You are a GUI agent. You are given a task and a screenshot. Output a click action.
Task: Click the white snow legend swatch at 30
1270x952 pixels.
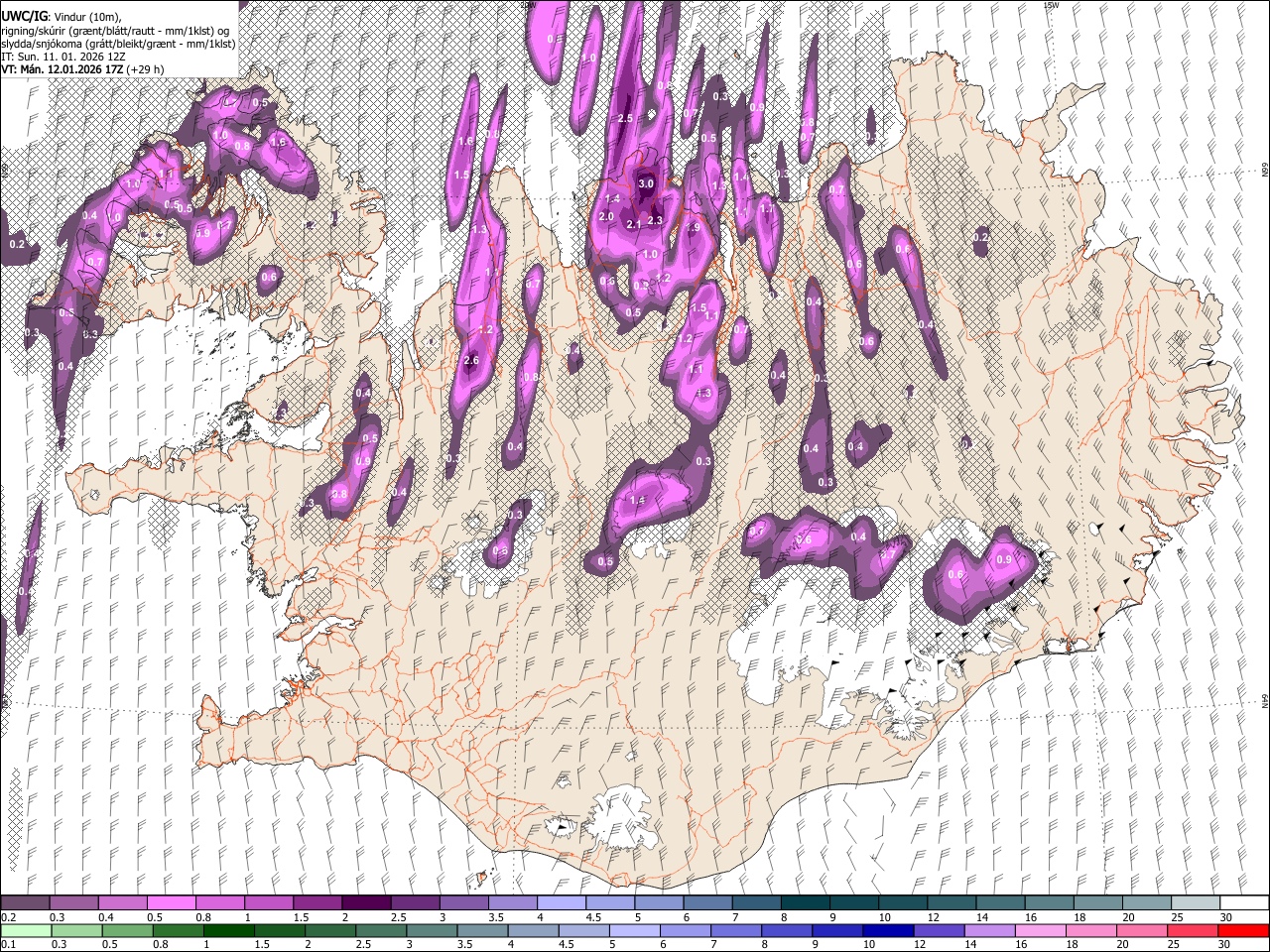(x=1245, y=902)
